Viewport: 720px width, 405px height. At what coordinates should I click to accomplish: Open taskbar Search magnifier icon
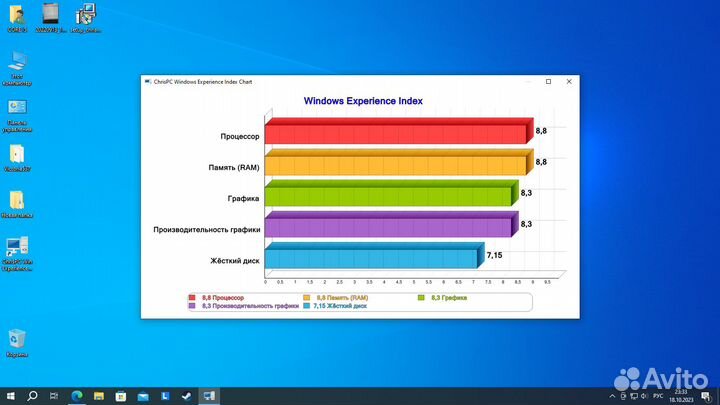[32, 396]
